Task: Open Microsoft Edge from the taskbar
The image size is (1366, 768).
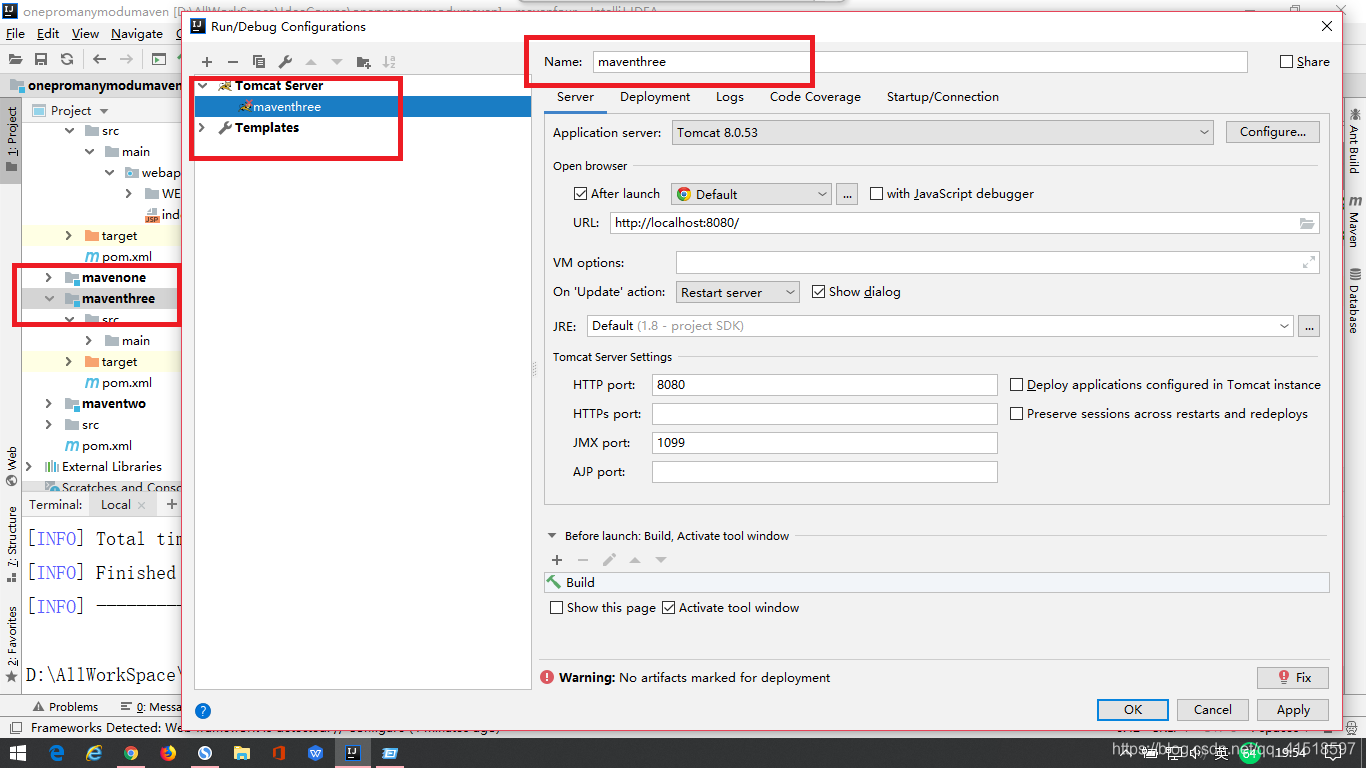Action: click(x=57, y=753)
